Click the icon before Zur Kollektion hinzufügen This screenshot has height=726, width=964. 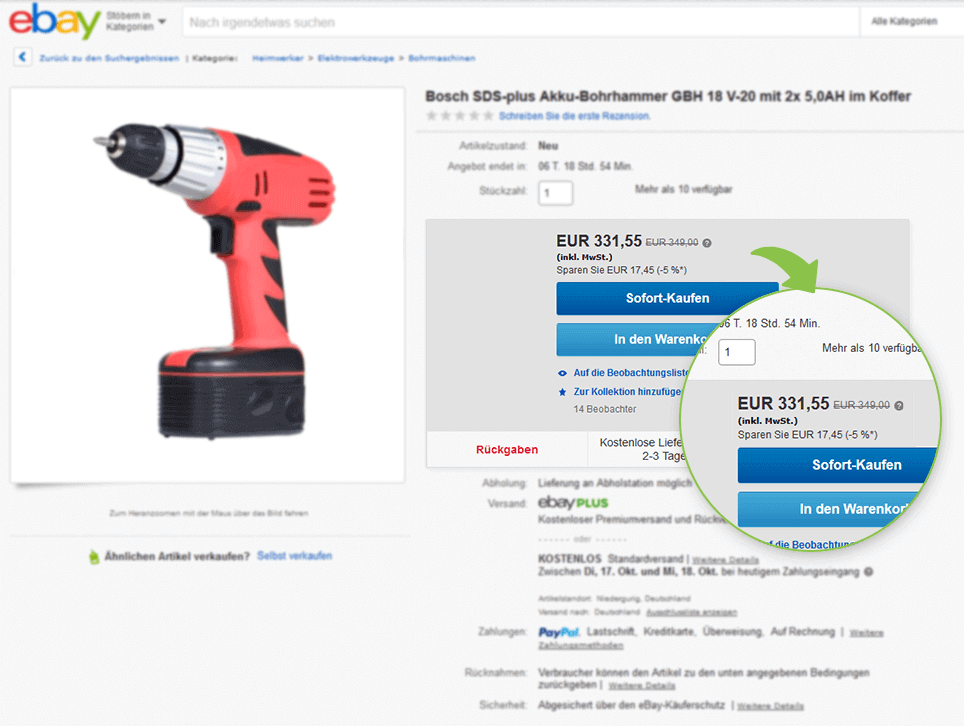562,391
